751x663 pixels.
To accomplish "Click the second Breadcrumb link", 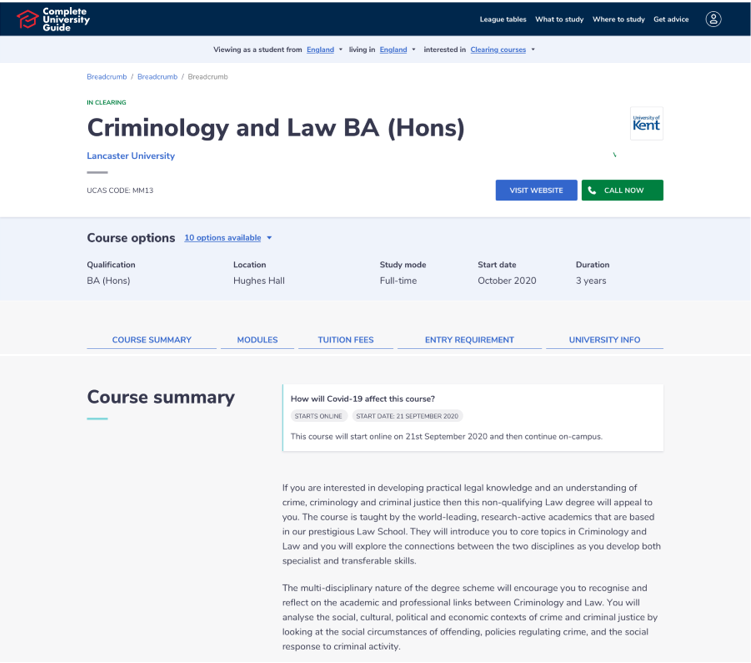I will 158,77.
